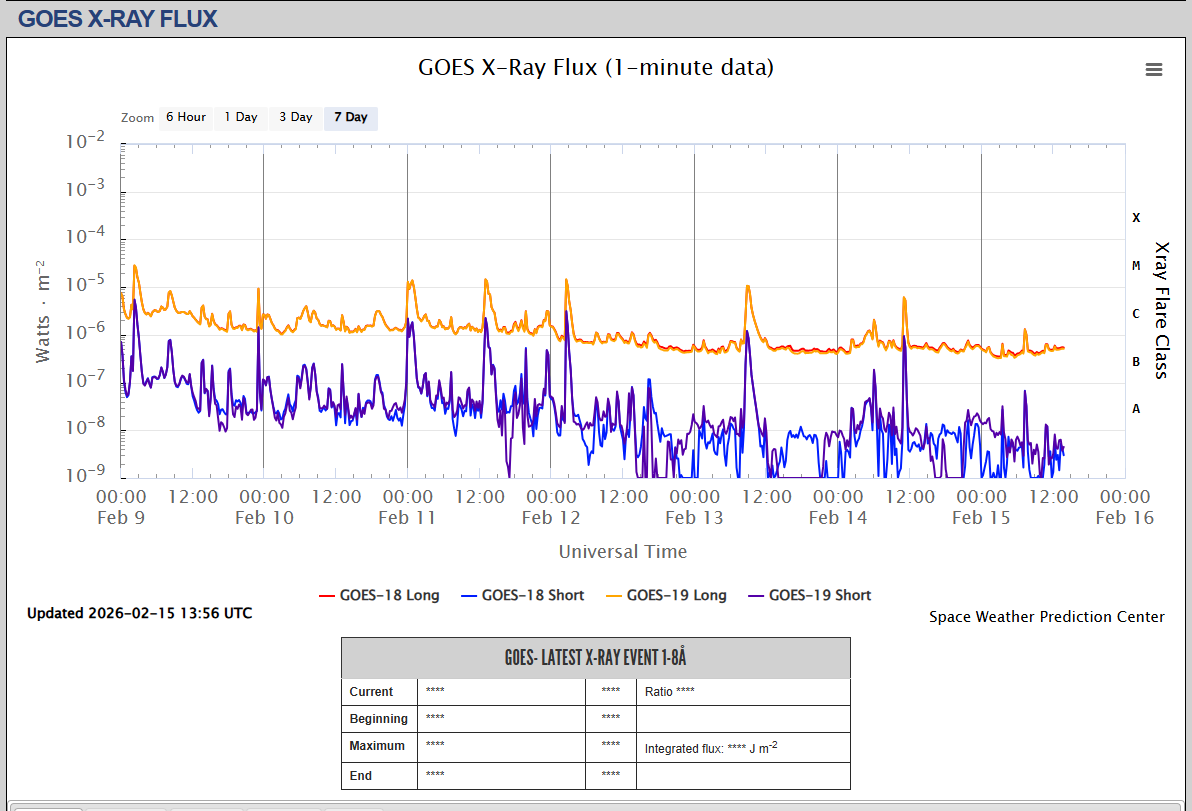Screen dimensions: 1192x811
Task: Set zoom to 6 Hour
Action: point(186,118)
